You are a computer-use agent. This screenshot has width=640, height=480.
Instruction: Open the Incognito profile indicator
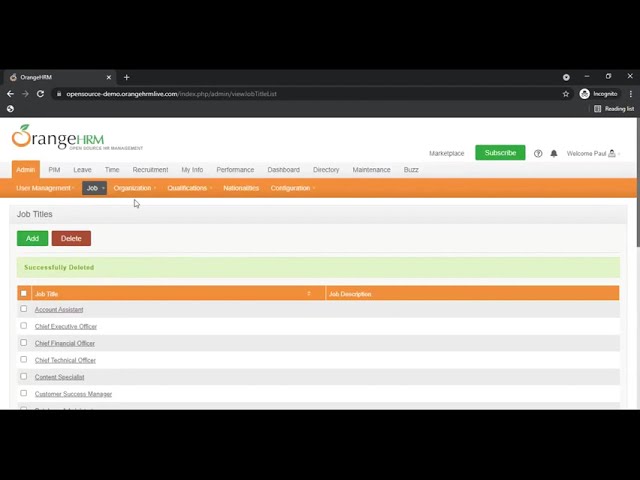click(599, 94)
